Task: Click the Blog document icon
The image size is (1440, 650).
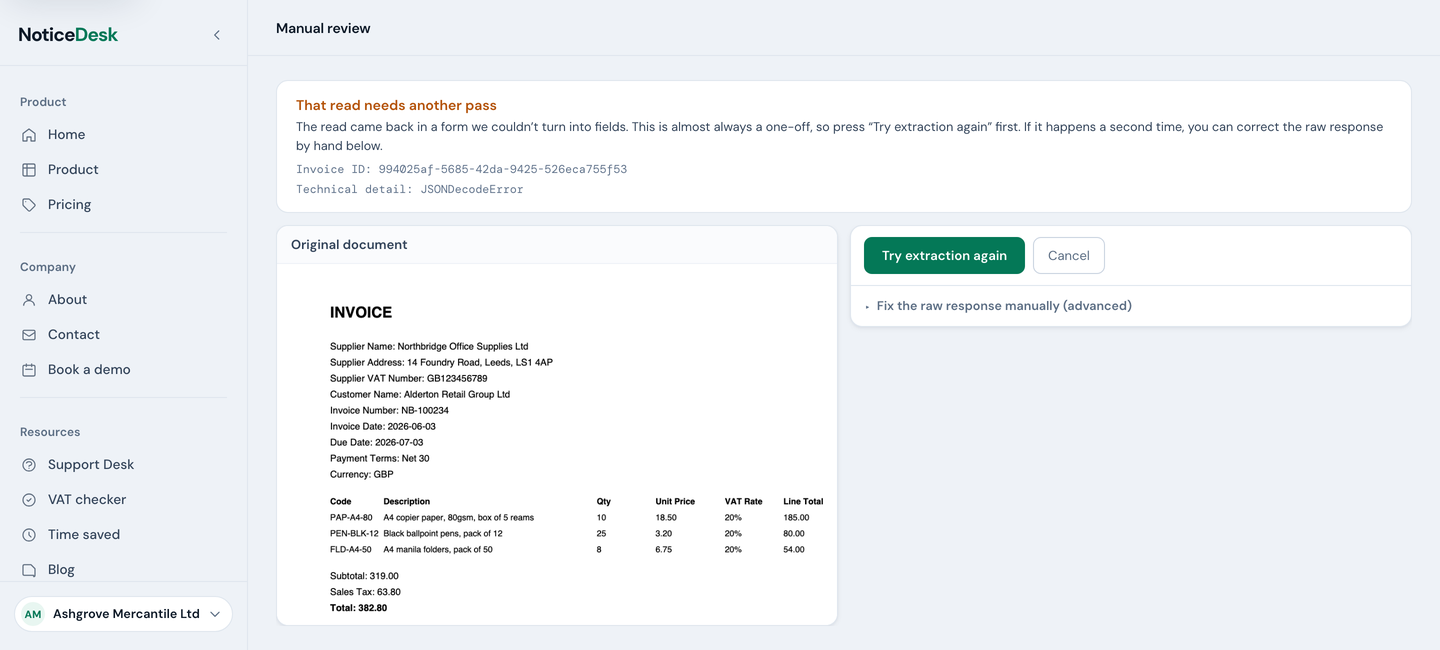Action: 29,570
